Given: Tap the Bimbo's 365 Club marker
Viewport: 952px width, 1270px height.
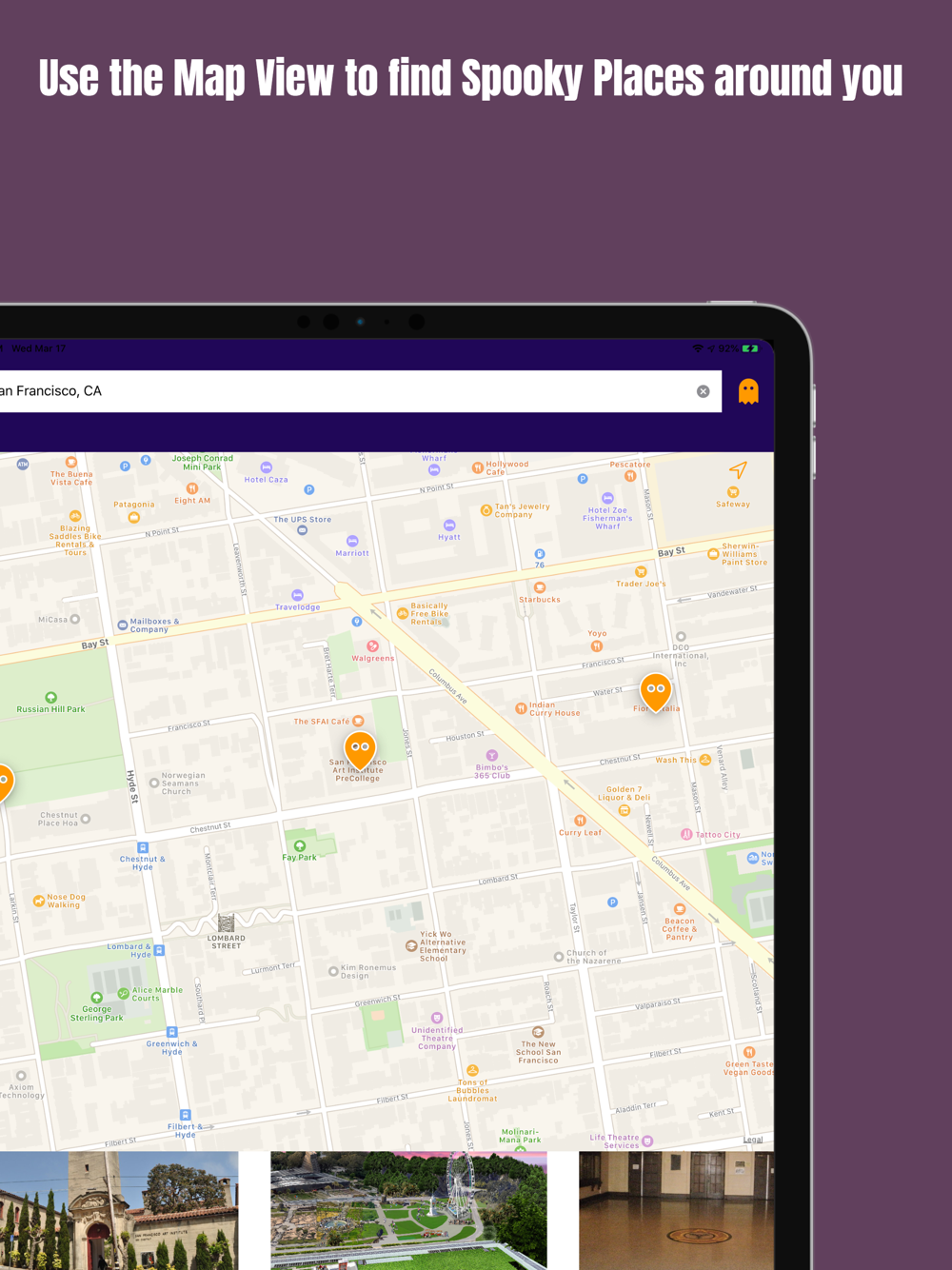Looking at the screenshot, I should [x=492, y=755].
